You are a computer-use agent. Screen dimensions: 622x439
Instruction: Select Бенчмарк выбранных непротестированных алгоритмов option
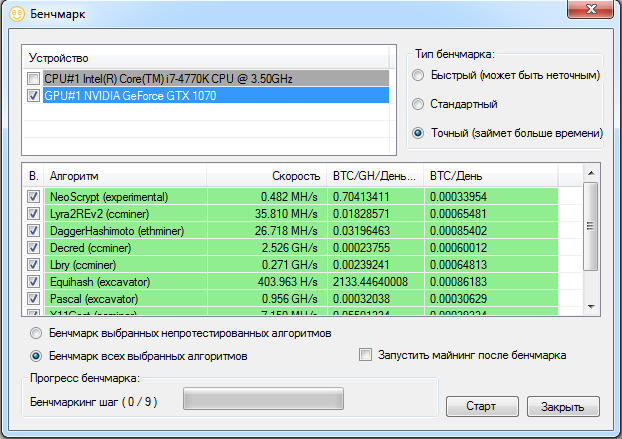point(36,333)
